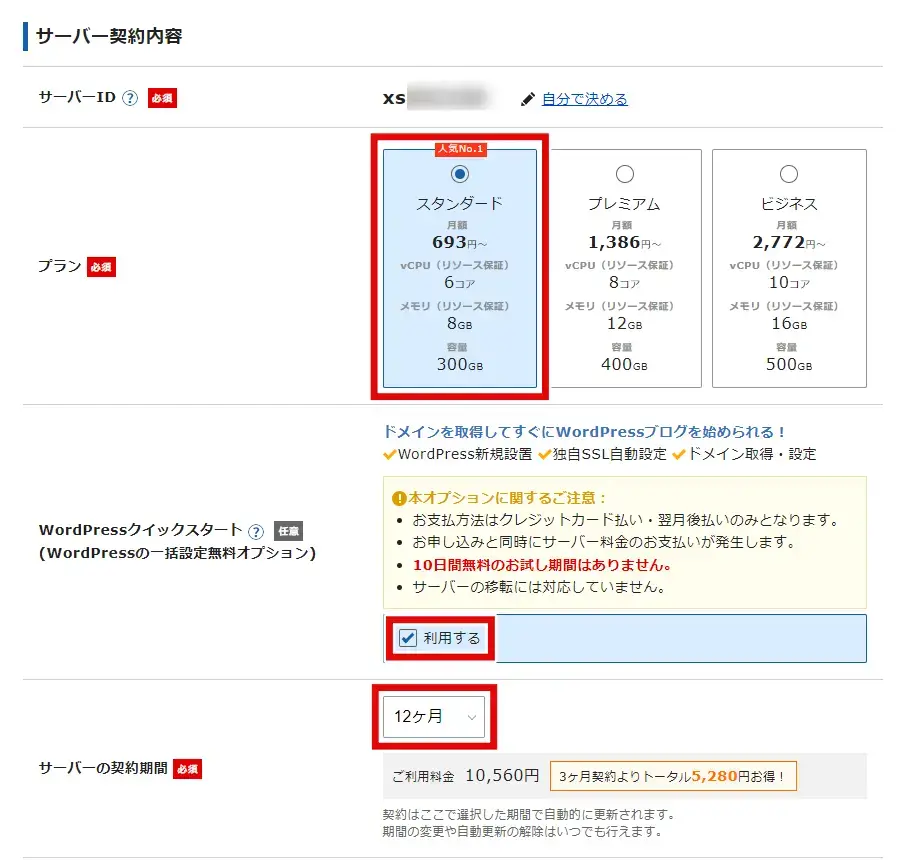Screen dimensions: 900x860
Task: Click the 契約はここで選択した期間で自動的に更新されます note
Action: [529, 814]
